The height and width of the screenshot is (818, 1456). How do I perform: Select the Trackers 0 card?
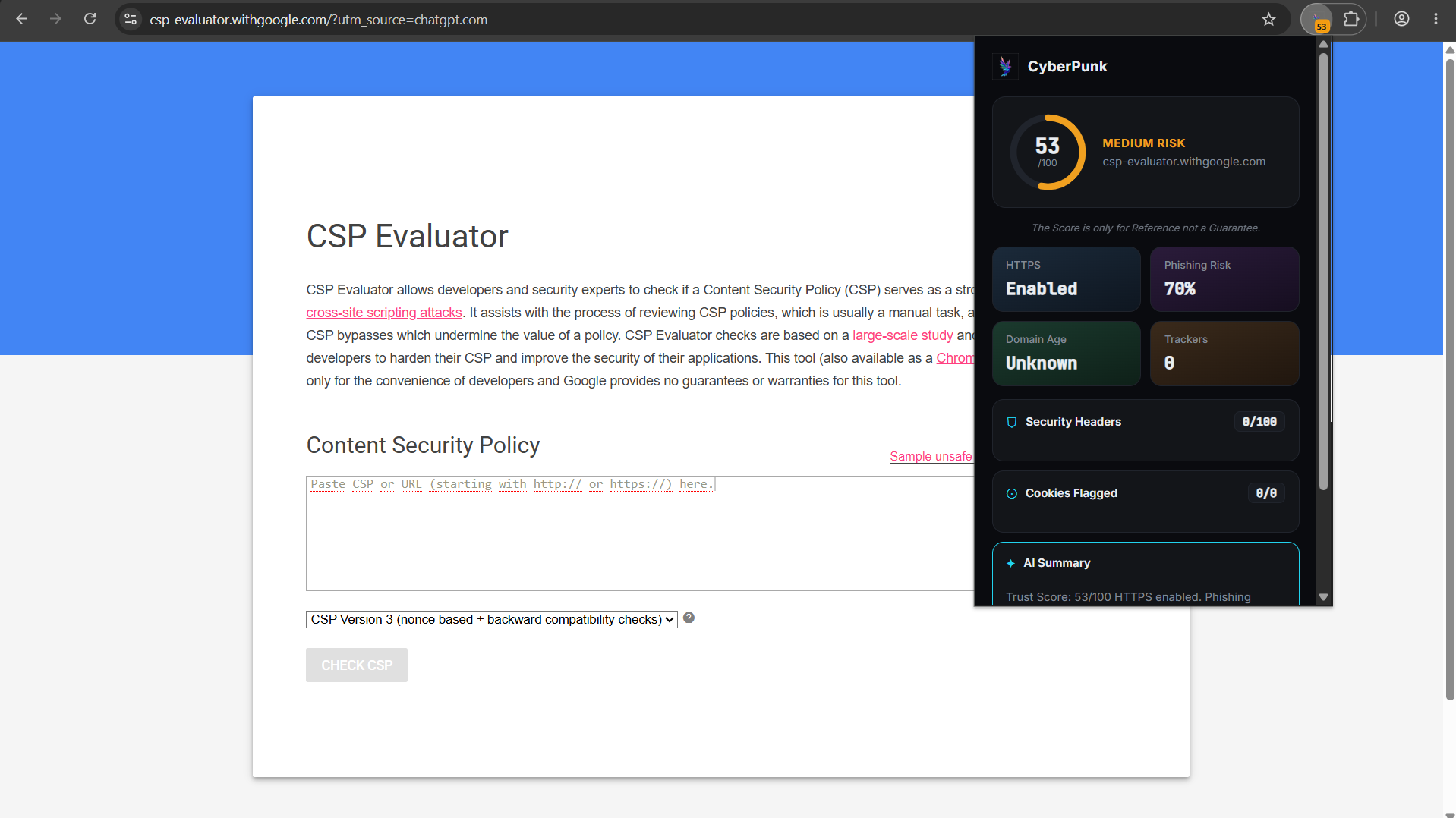pyautogui.click(x=1224, y=354)
